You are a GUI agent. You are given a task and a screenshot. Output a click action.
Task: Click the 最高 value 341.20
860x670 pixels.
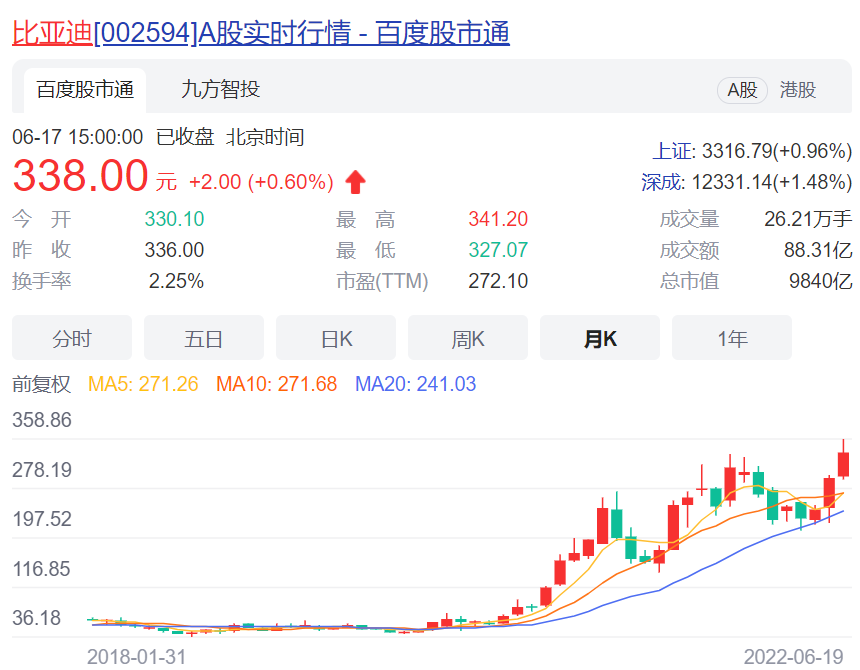pos(498,219)
